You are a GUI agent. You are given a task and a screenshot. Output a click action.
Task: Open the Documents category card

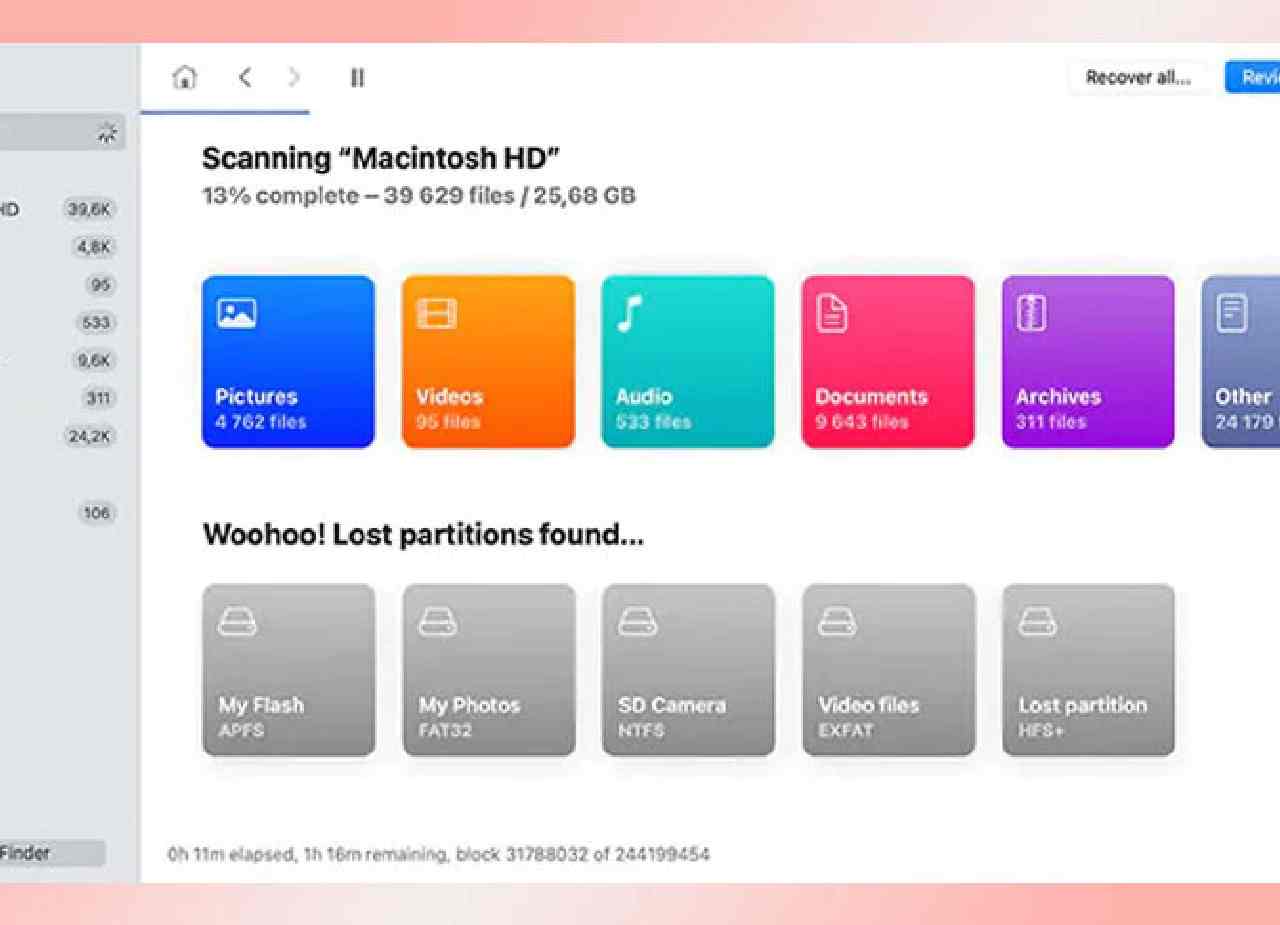(888, 361)
